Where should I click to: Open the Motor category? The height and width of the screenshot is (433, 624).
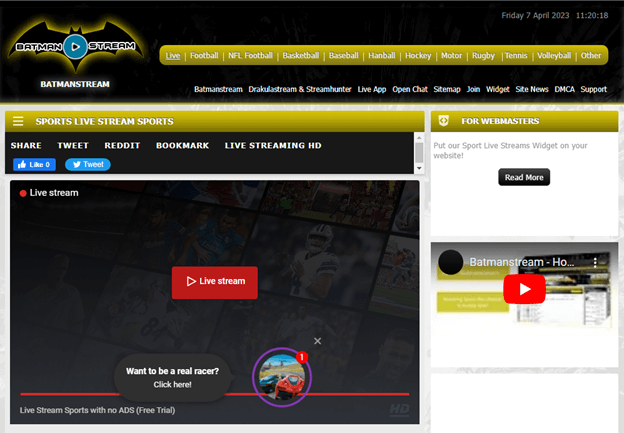tap(452, 55)
